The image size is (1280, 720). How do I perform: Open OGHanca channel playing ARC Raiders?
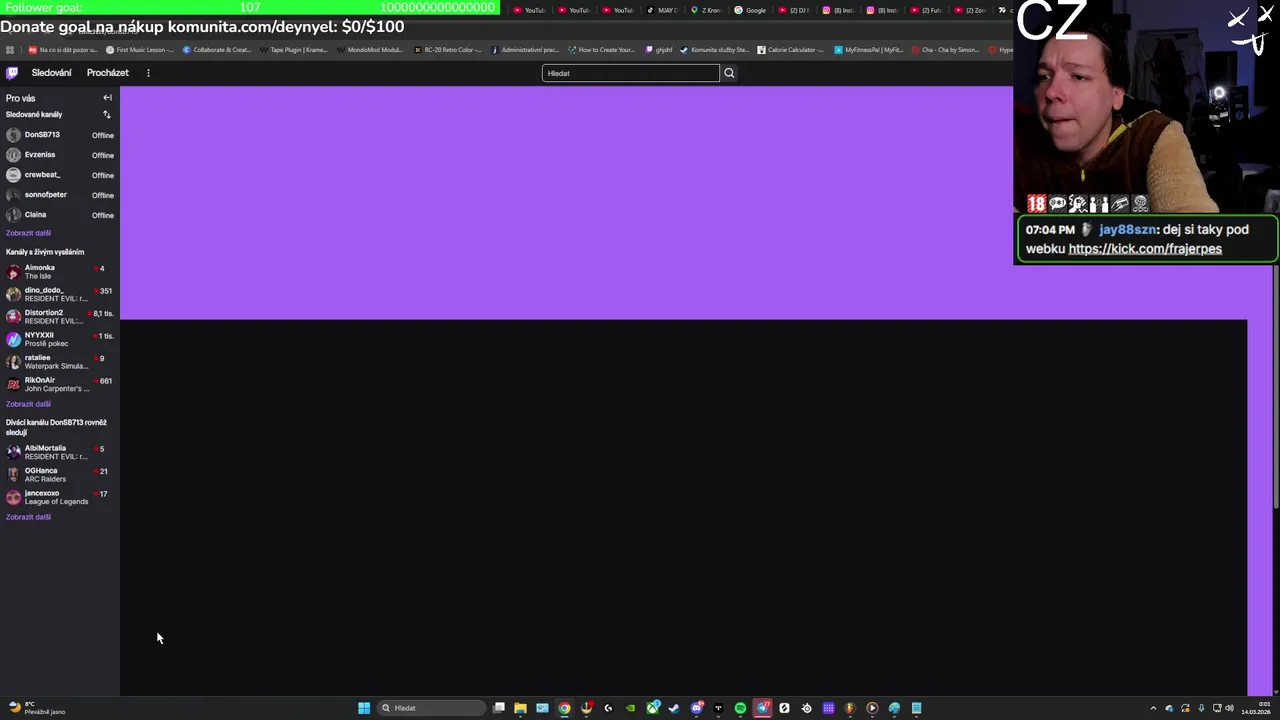click(x=60, y=475)
